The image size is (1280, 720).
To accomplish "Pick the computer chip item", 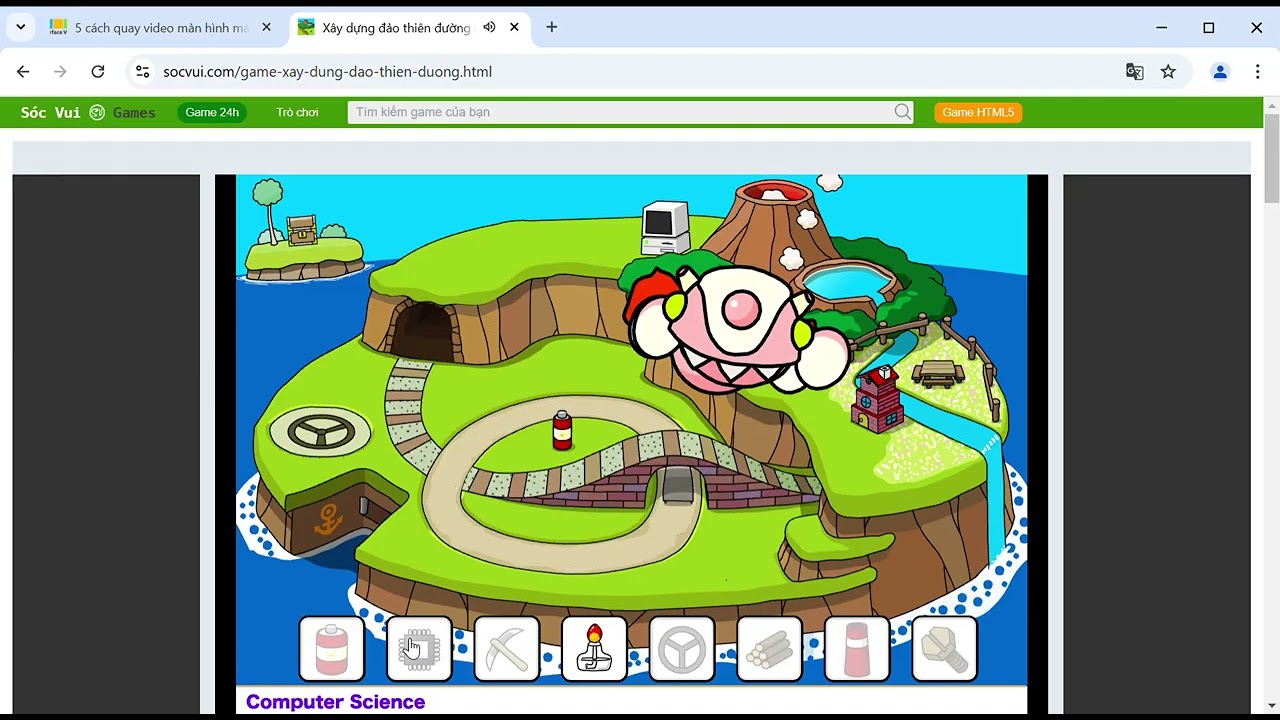I will coord(419,649).
